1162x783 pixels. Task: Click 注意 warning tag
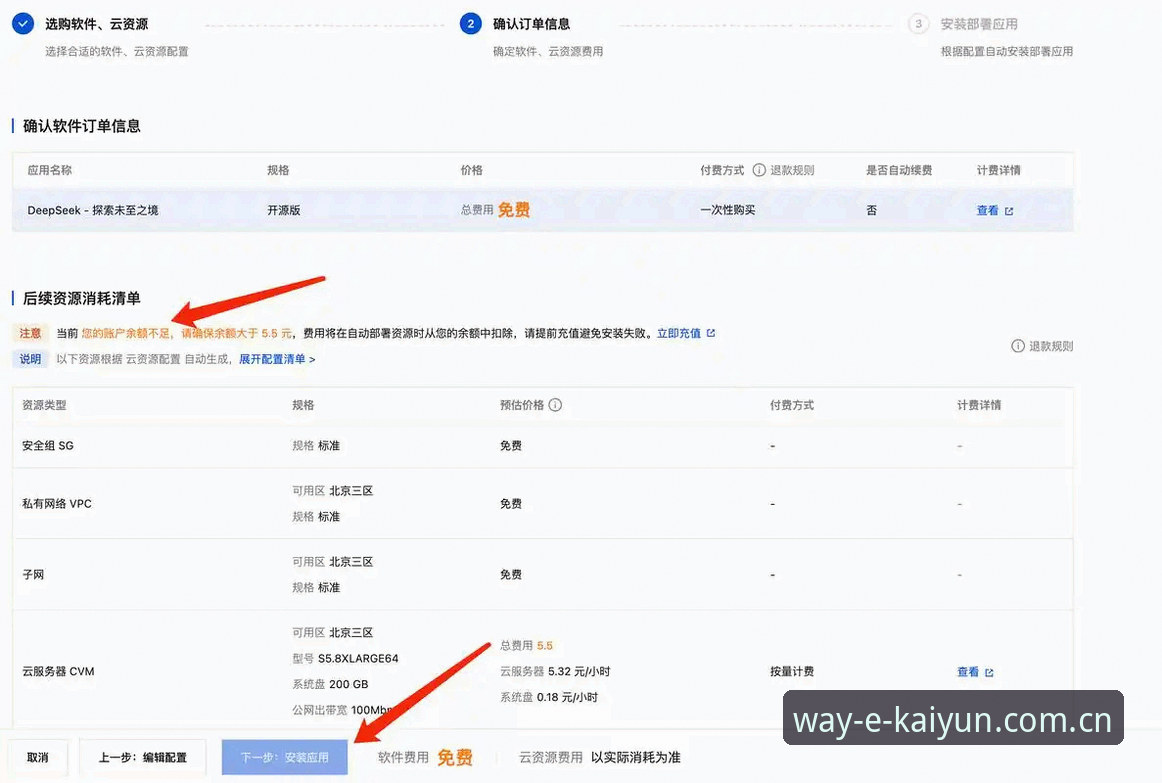point(30,333)
